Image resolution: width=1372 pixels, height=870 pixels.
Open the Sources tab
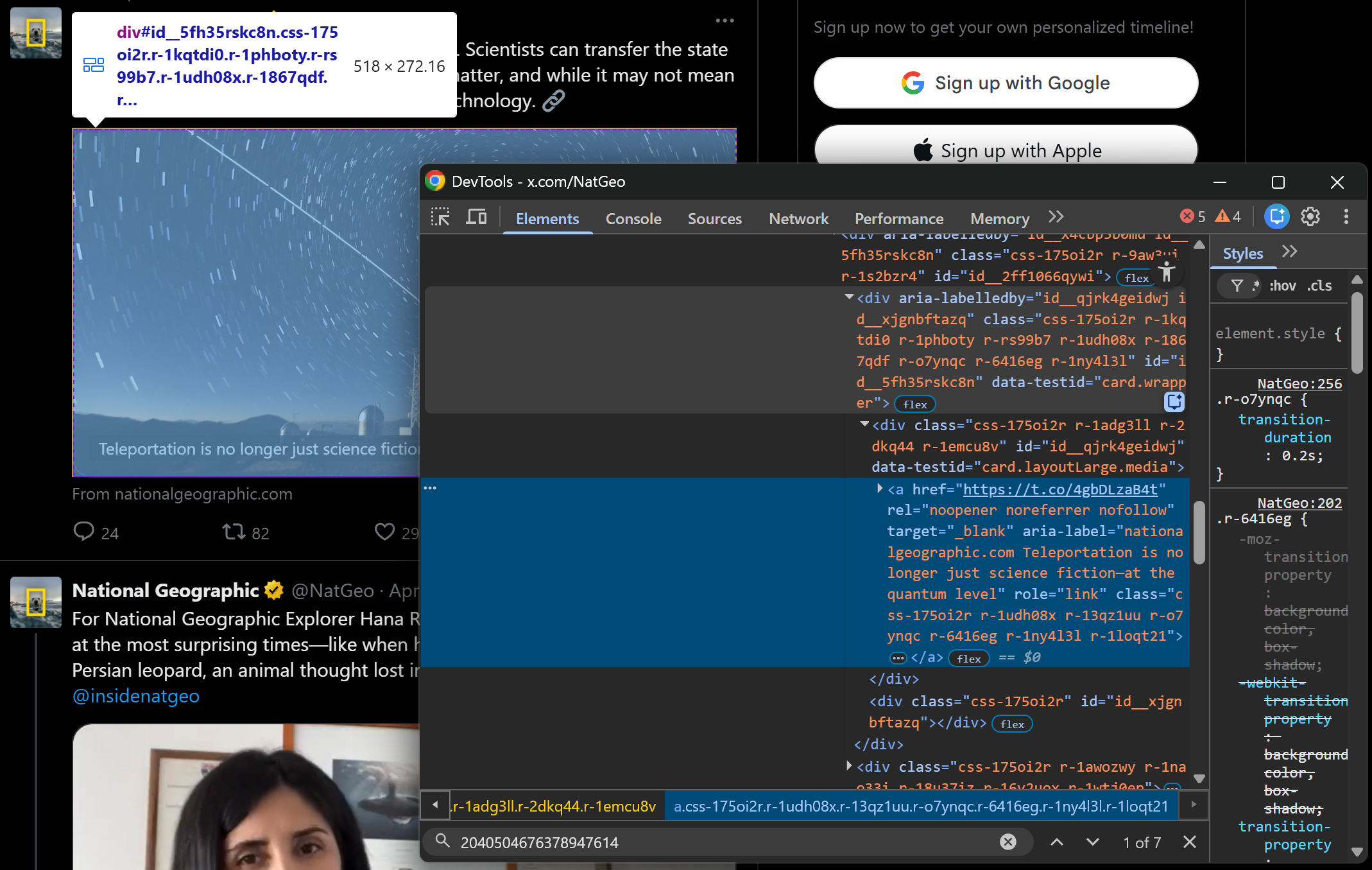point(715,218)
